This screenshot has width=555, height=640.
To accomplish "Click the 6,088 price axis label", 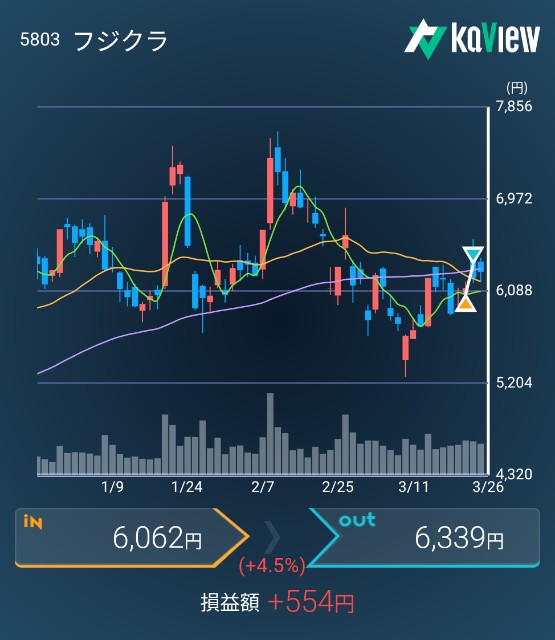I will click(x=514, y=290).
